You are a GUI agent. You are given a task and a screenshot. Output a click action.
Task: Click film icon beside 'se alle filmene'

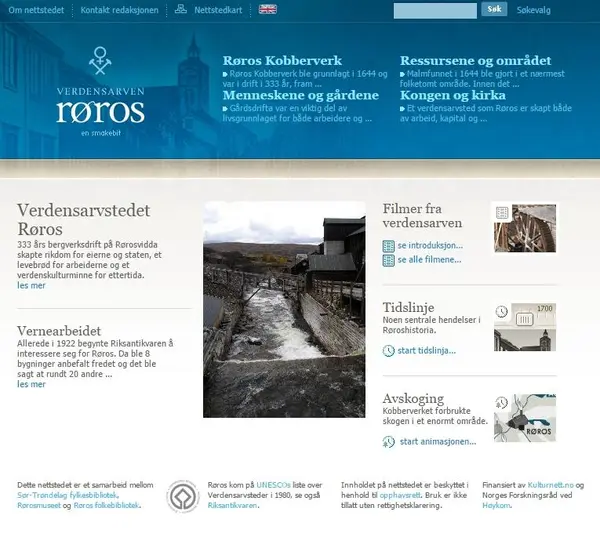point(389,260)
